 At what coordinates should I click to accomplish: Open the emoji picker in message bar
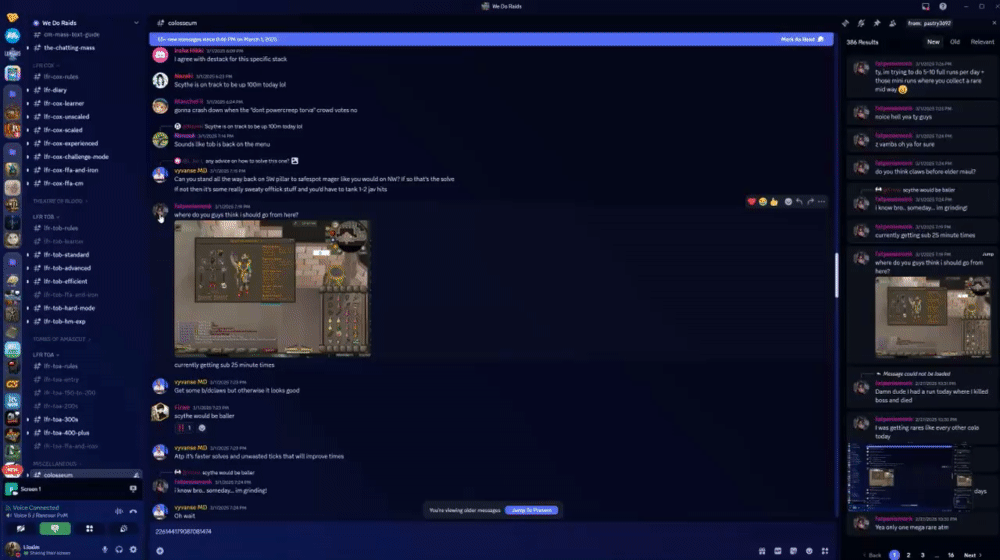point(809,551)
